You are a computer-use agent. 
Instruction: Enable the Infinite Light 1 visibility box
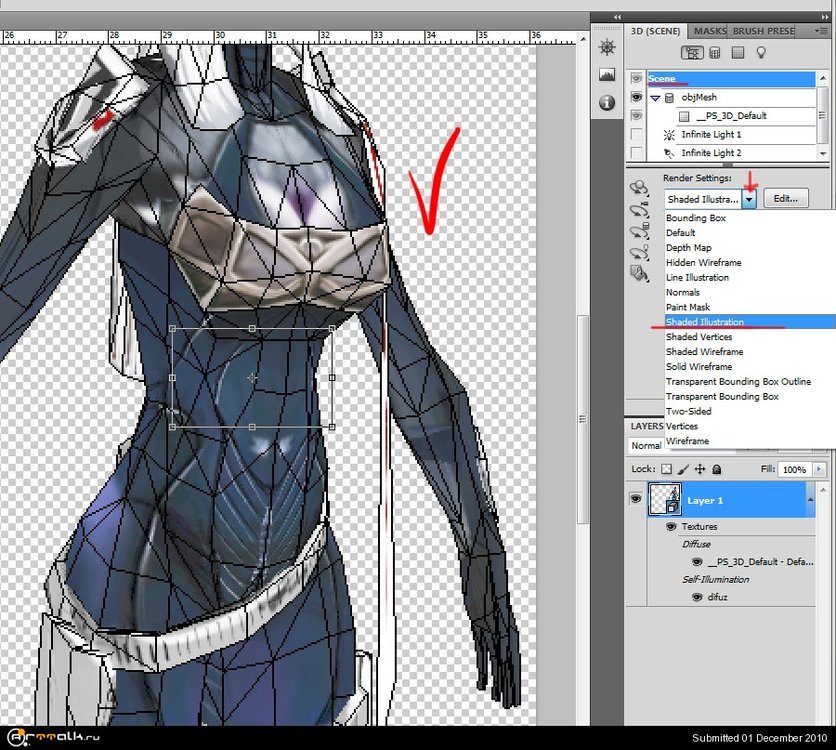click(x=636, y=134)
